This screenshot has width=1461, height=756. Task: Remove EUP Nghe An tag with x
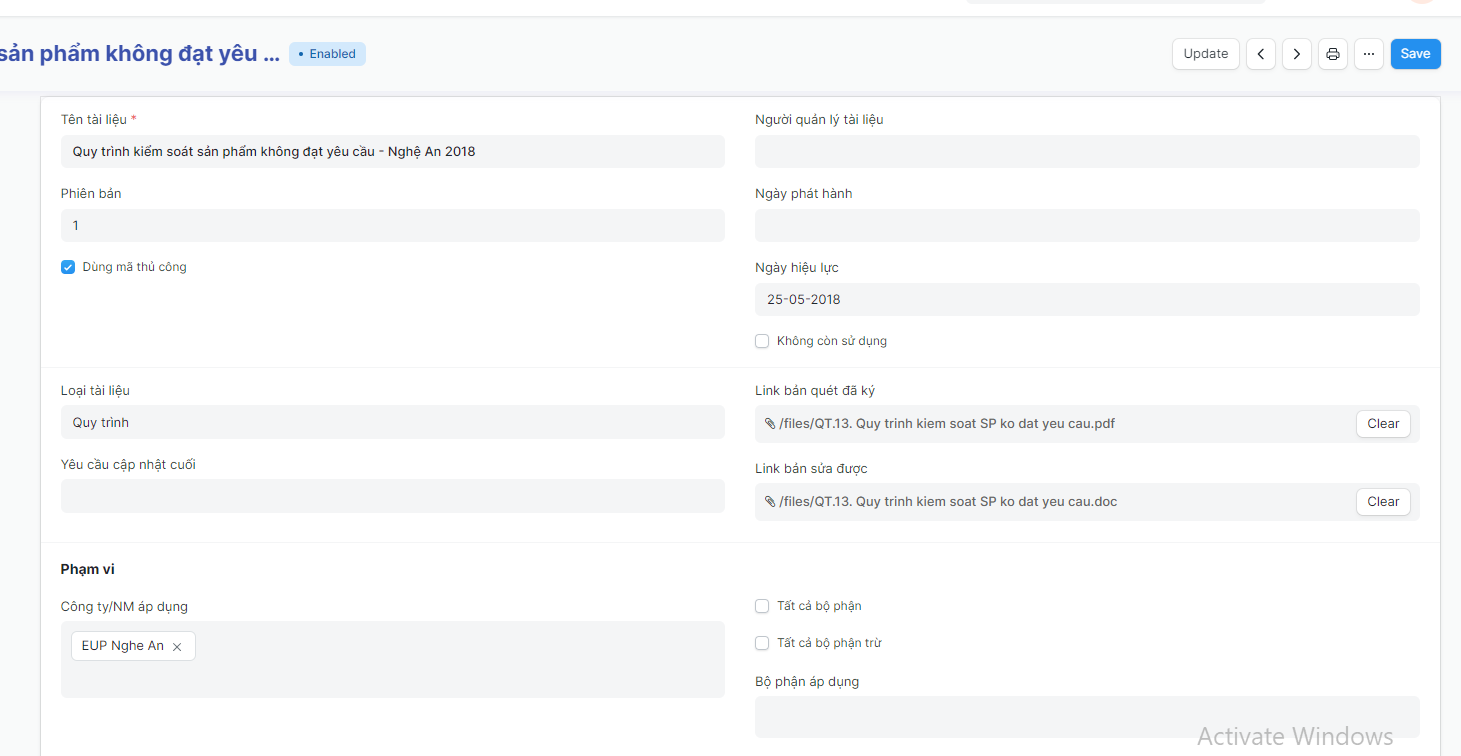tap(177, 647)
